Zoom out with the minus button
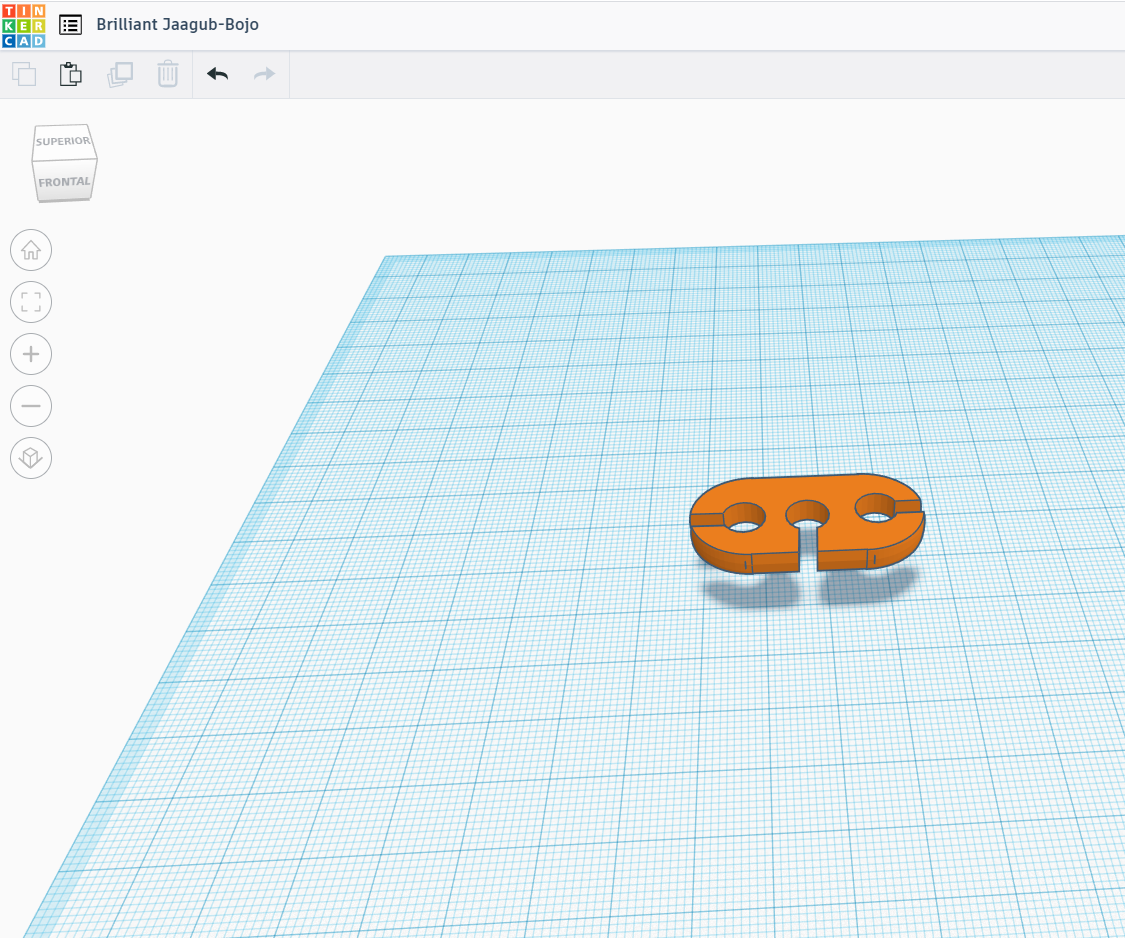 click(x=31, y=405)
